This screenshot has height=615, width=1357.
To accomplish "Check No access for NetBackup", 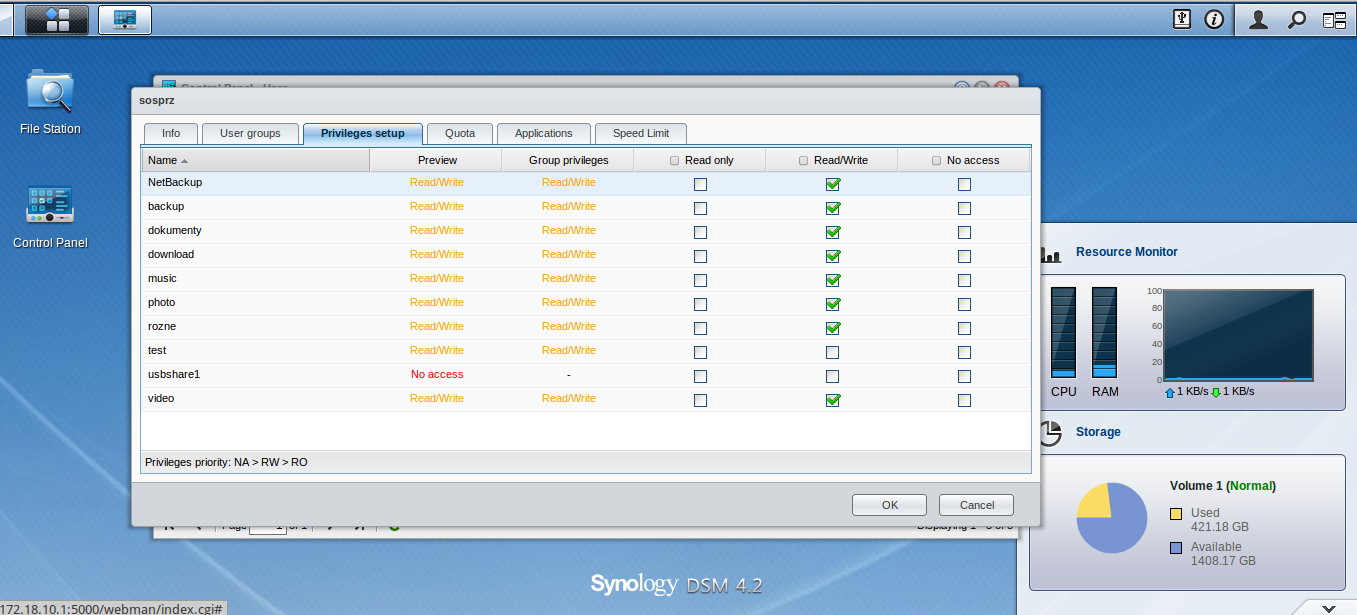I will coord(964,184).
